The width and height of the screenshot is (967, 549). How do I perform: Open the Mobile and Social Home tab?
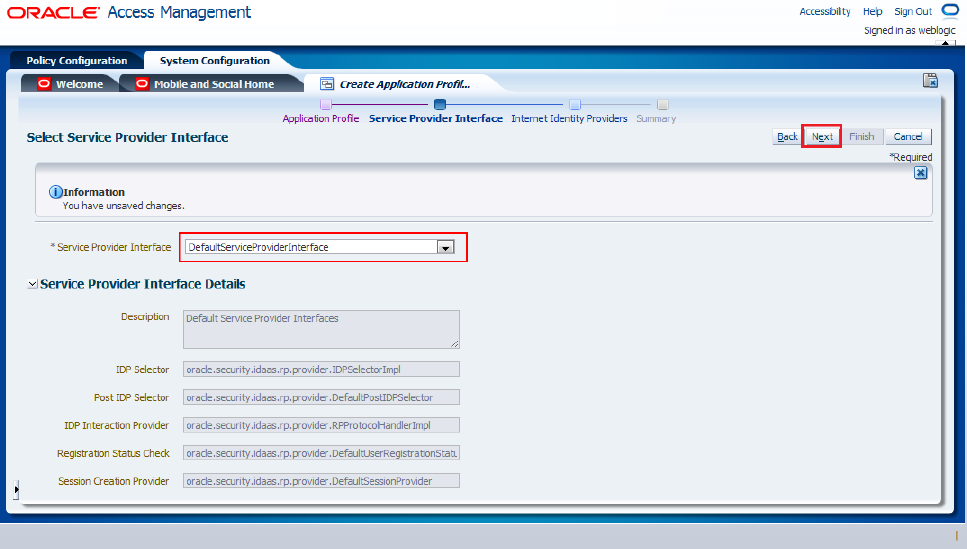pos(214,84)
